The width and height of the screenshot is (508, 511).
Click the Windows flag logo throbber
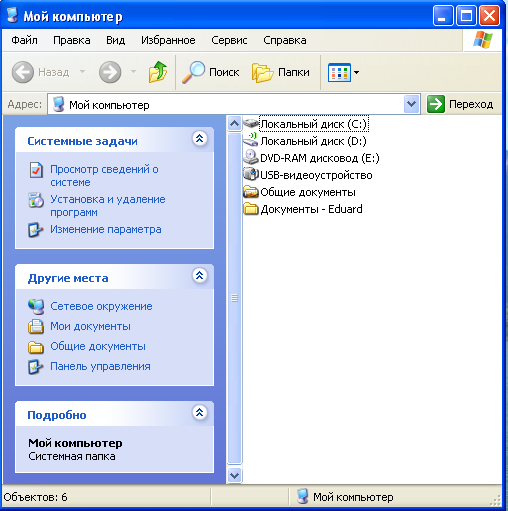tap(483, 40)
